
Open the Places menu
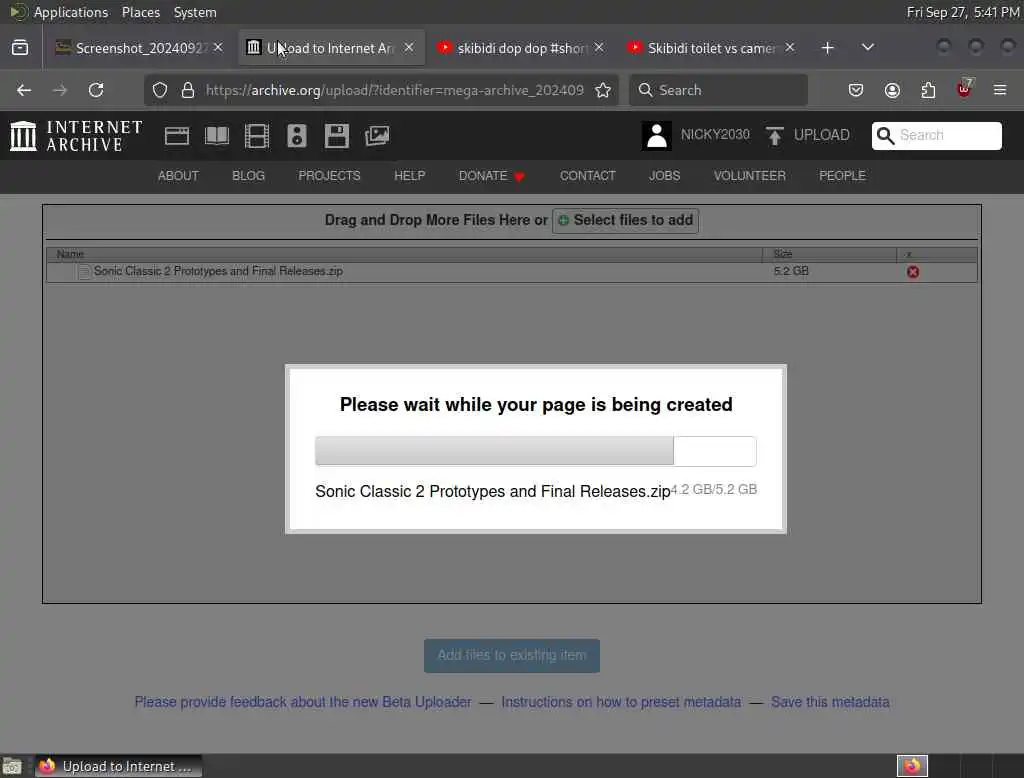(140, 12)
